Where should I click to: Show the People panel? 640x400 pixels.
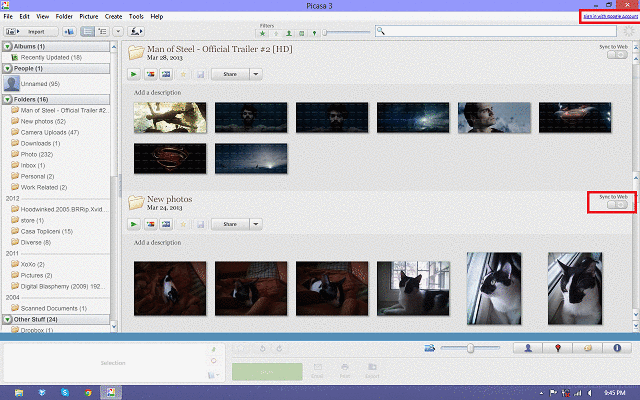click(528, 348)
